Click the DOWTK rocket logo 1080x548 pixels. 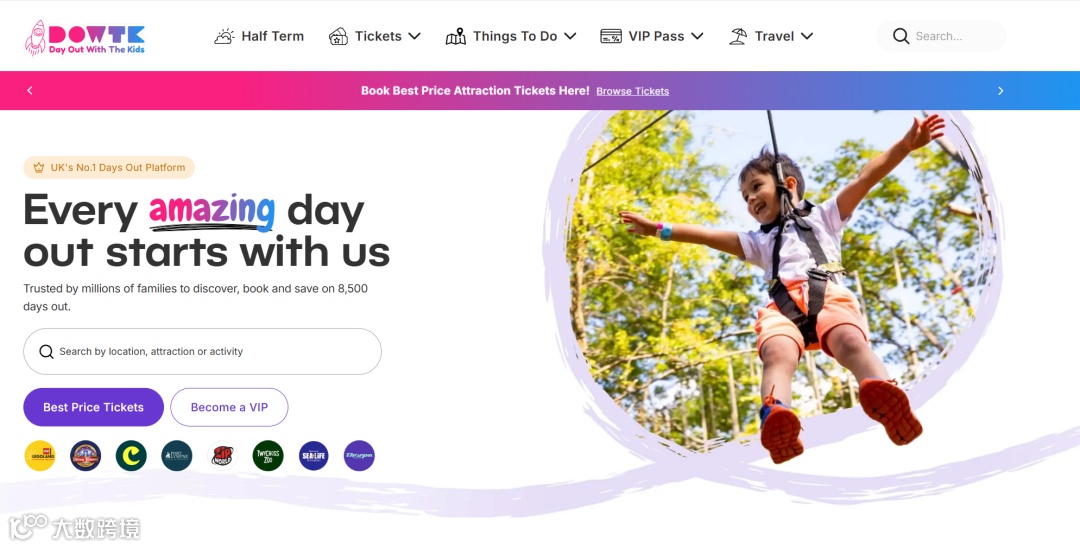[85, 37]
